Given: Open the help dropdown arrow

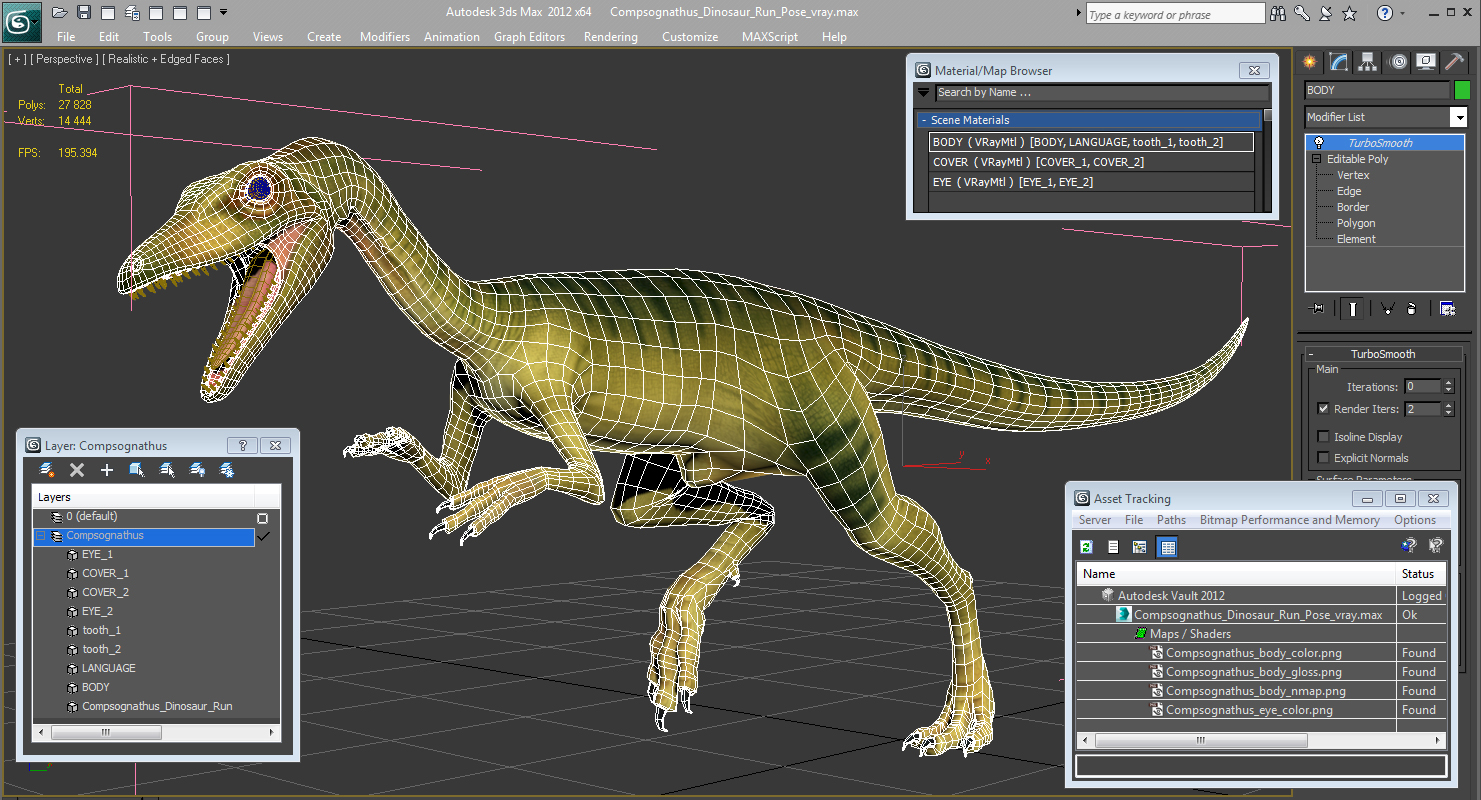Looking at the screenshot, I should (1403, 14).
